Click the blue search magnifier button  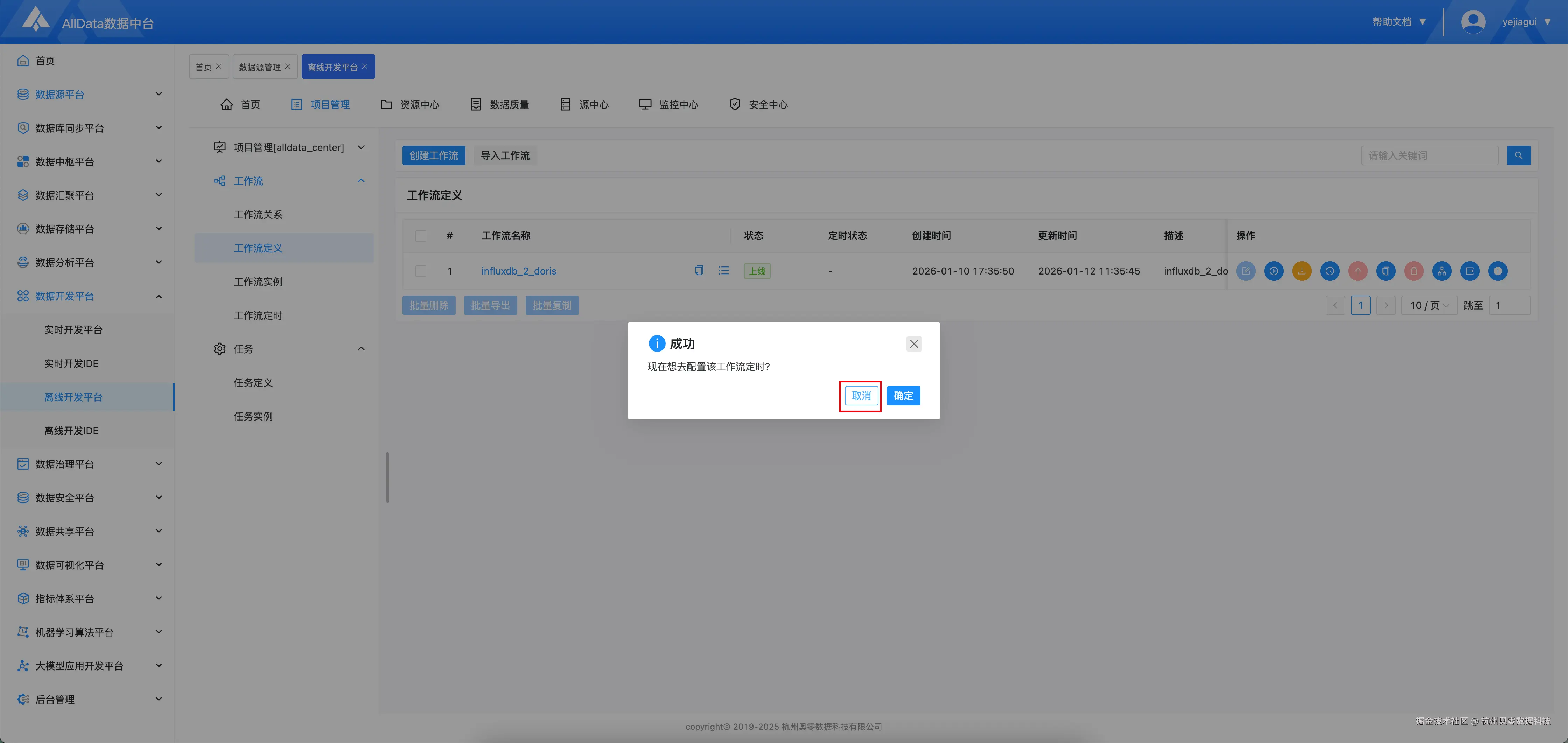pyautogui.click(x=1518, y=155)
